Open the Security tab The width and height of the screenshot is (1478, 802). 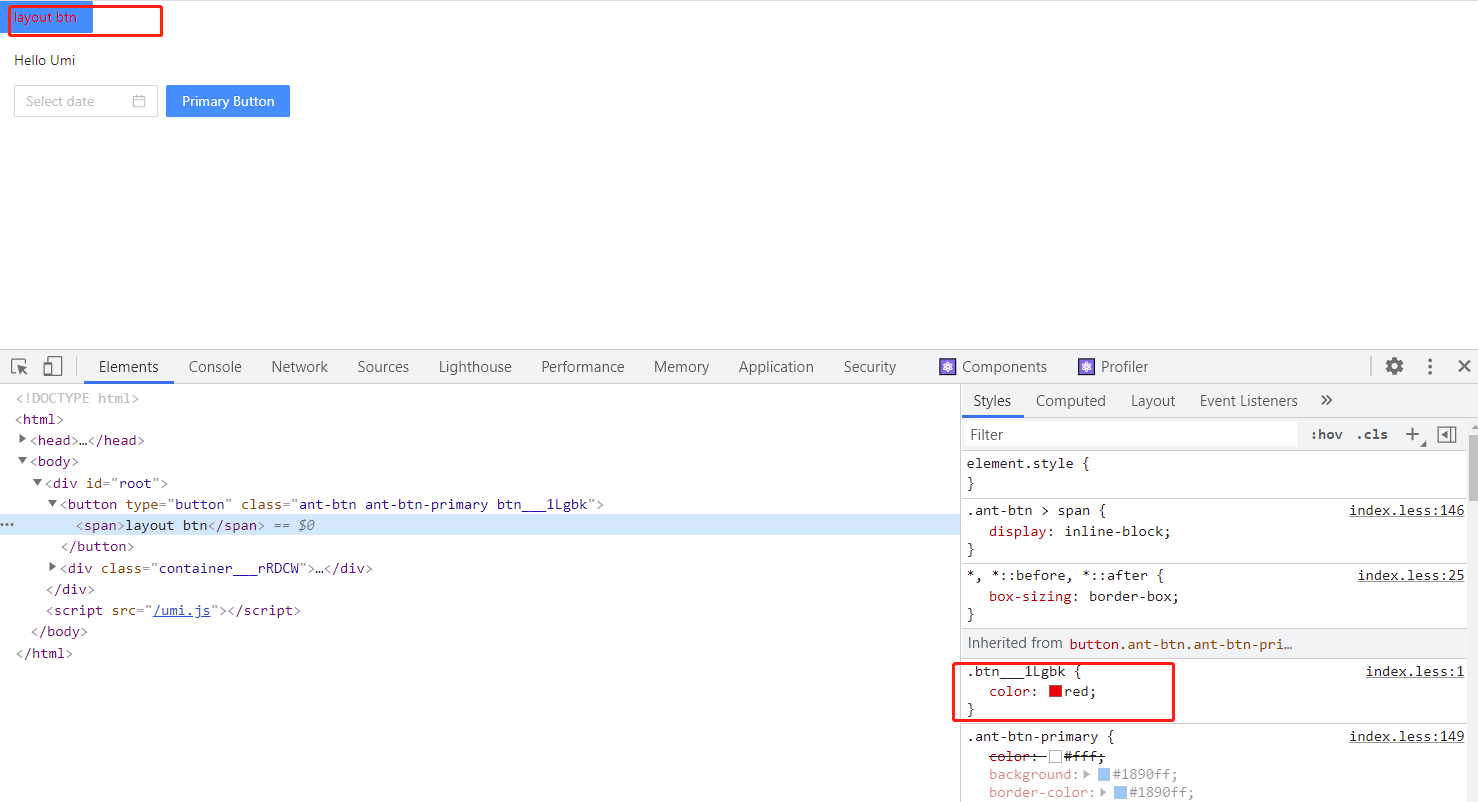click(x=870, y=367)
